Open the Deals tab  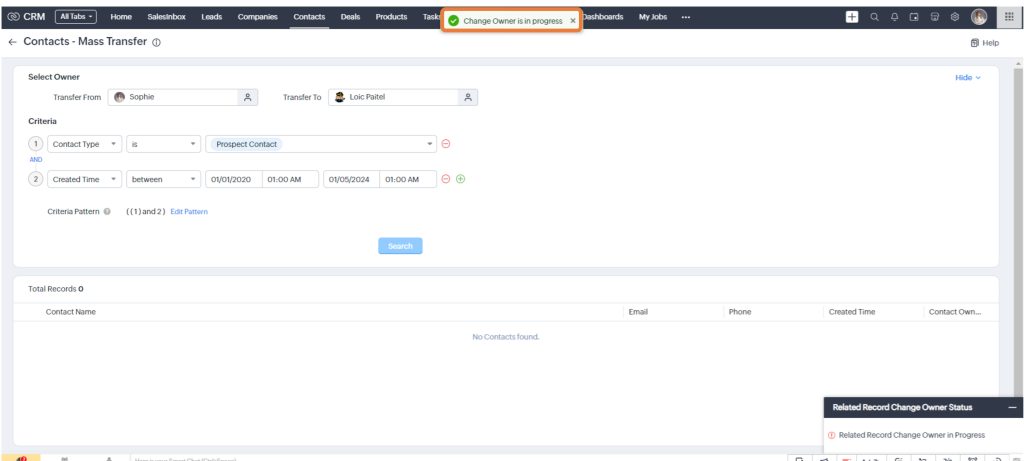(x=350, y=17)
